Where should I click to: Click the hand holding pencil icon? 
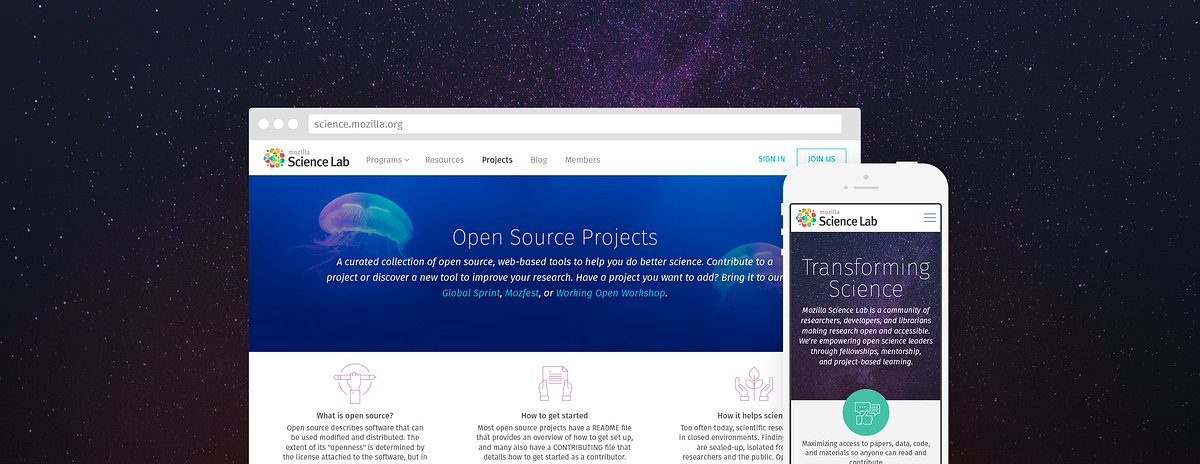[354, 383]
